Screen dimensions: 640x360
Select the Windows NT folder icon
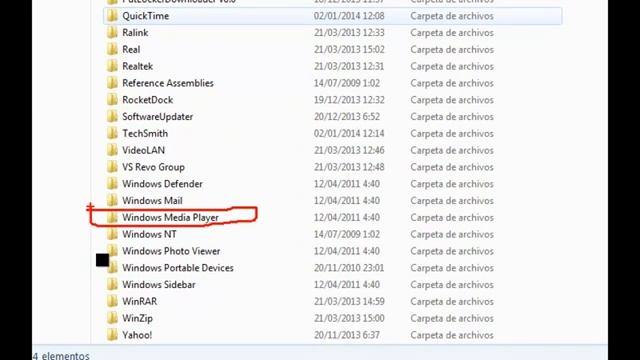pos(112,234)
